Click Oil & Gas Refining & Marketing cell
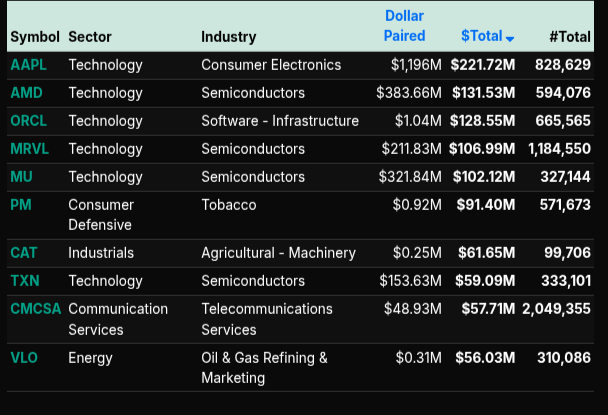This screenshot has height=415, width=608. [264, 368]
